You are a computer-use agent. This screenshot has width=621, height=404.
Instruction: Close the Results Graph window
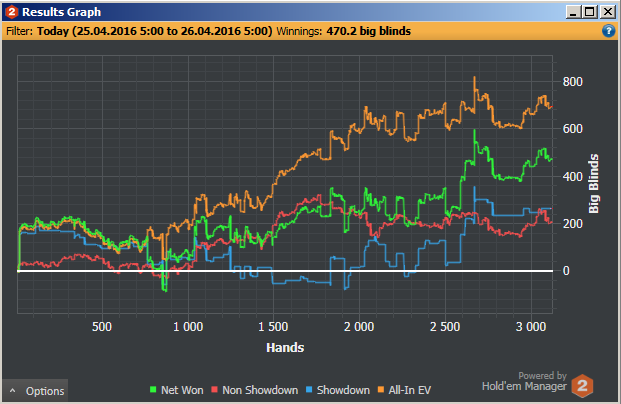(x=608, y=12)
